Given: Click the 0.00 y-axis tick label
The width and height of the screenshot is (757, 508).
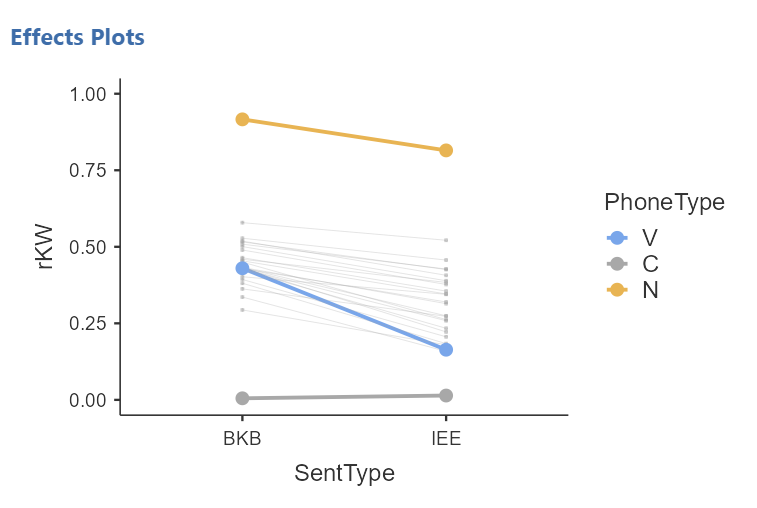Looking at the screenshot, I should tap(87, 400).
